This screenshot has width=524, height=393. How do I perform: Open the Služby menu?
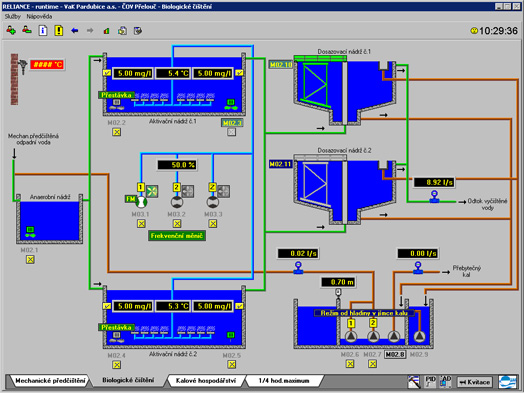(13, 16)
